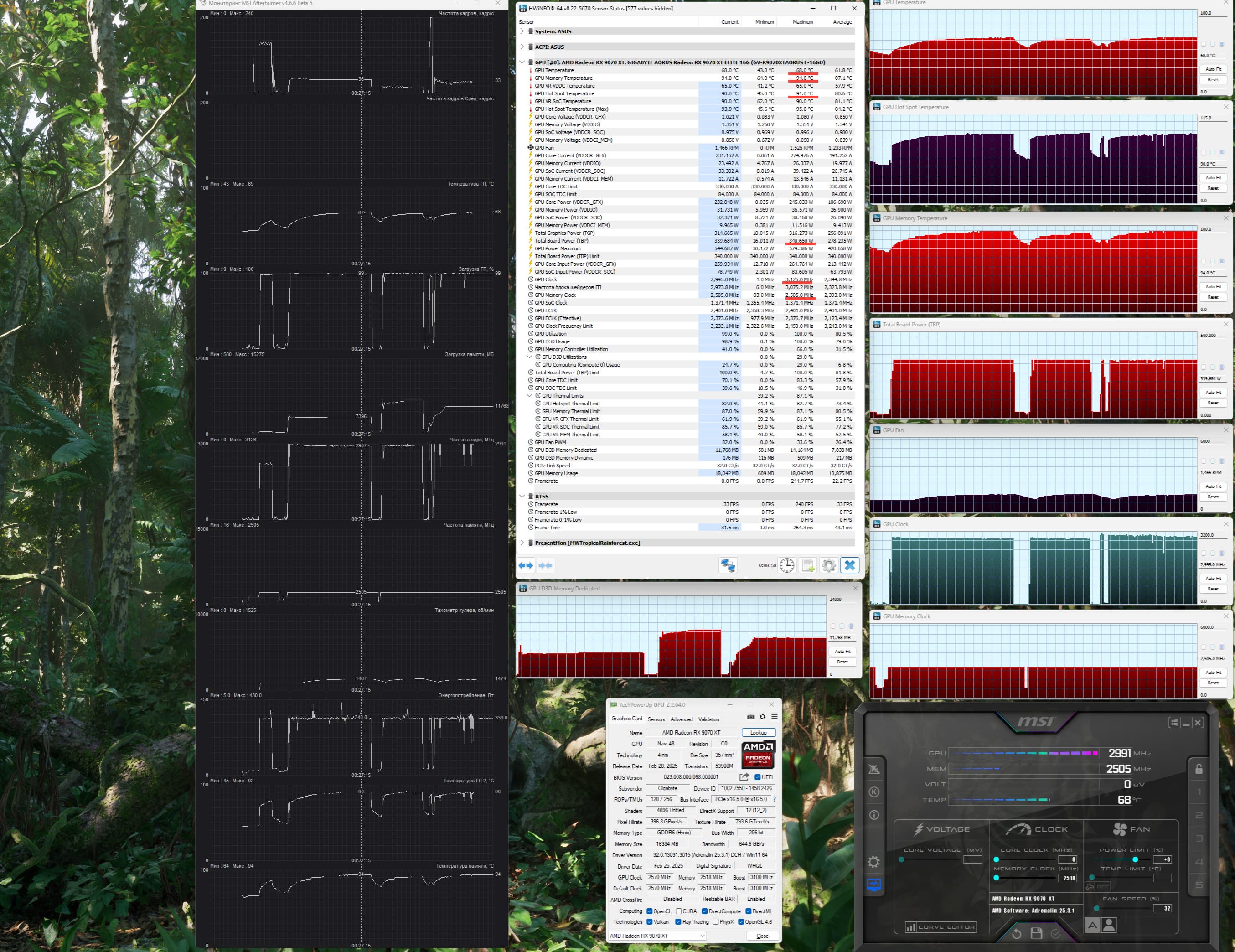This screenshot has width=1235, height=952.
Task: Toggle the Ray Tracing checkbox in GPU-Z
Action: 678,922
